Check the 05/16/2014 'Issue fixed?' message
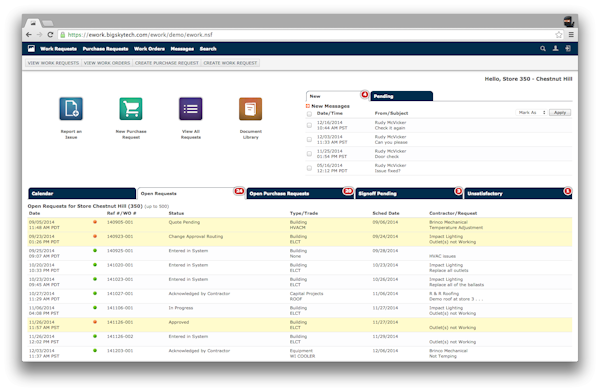Screen dimensions: 600x392 [x=309, y=168]
